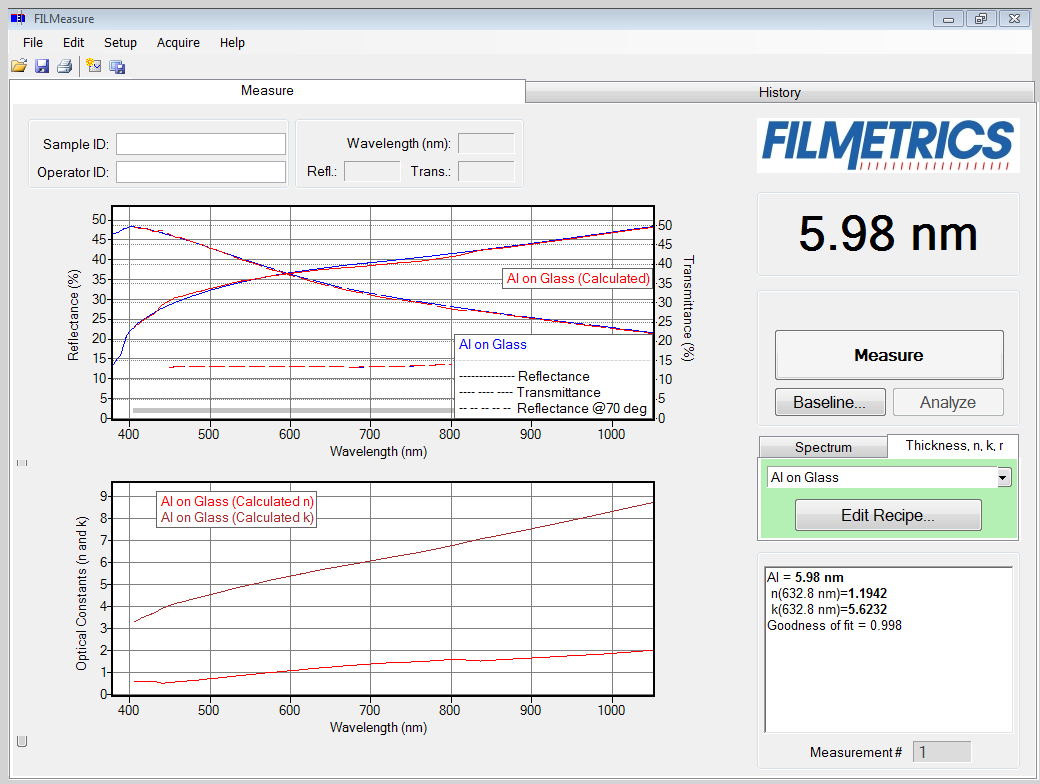Click the handle below the optical constants graph
Image resolution: width=1040 pixels, height=784 pixels.
[x=22, y=741]
